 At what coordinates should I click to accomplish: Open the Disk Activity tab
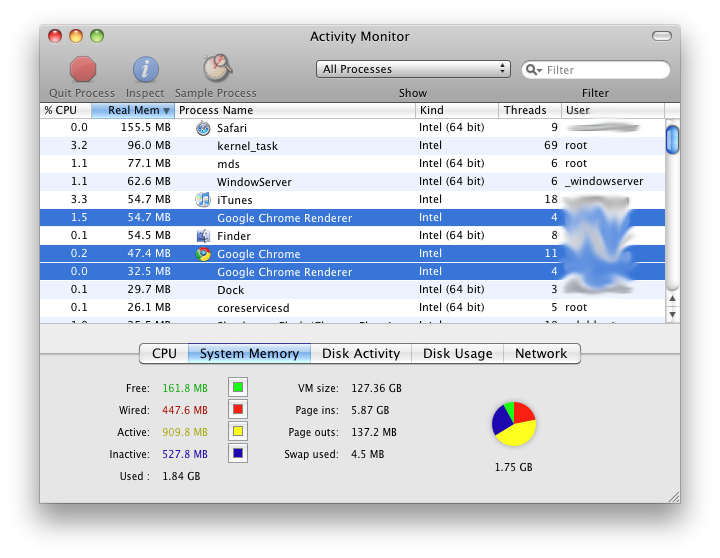tap(361, 354)
